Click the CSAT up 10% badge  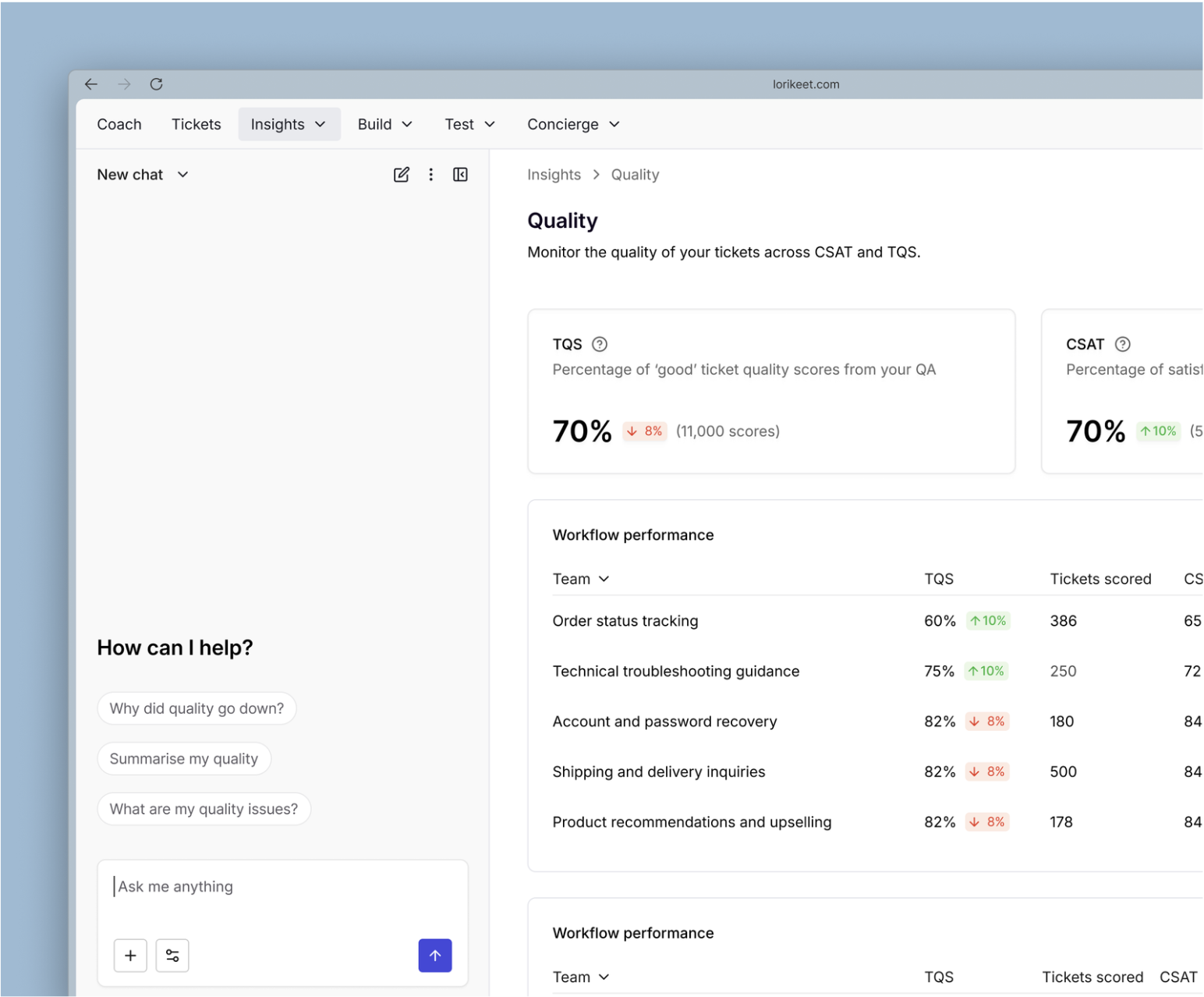point(1159,431)
